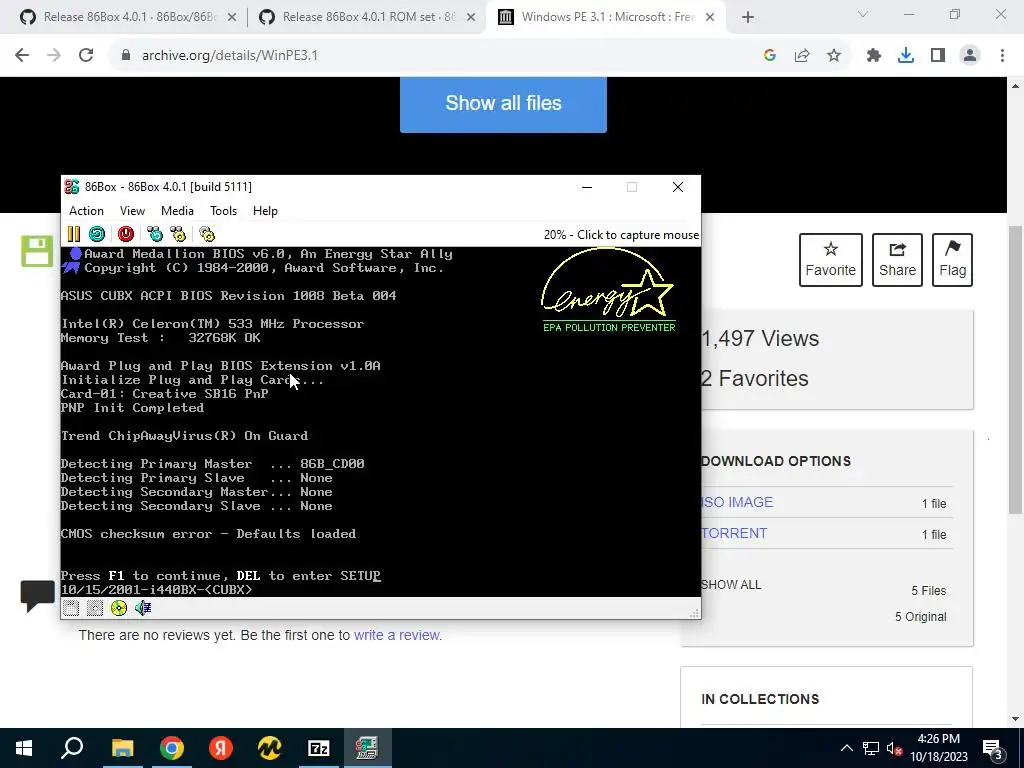Open a new Chrome tab
This screenshot has height=768, width=1024.
(x=748, y=17)
